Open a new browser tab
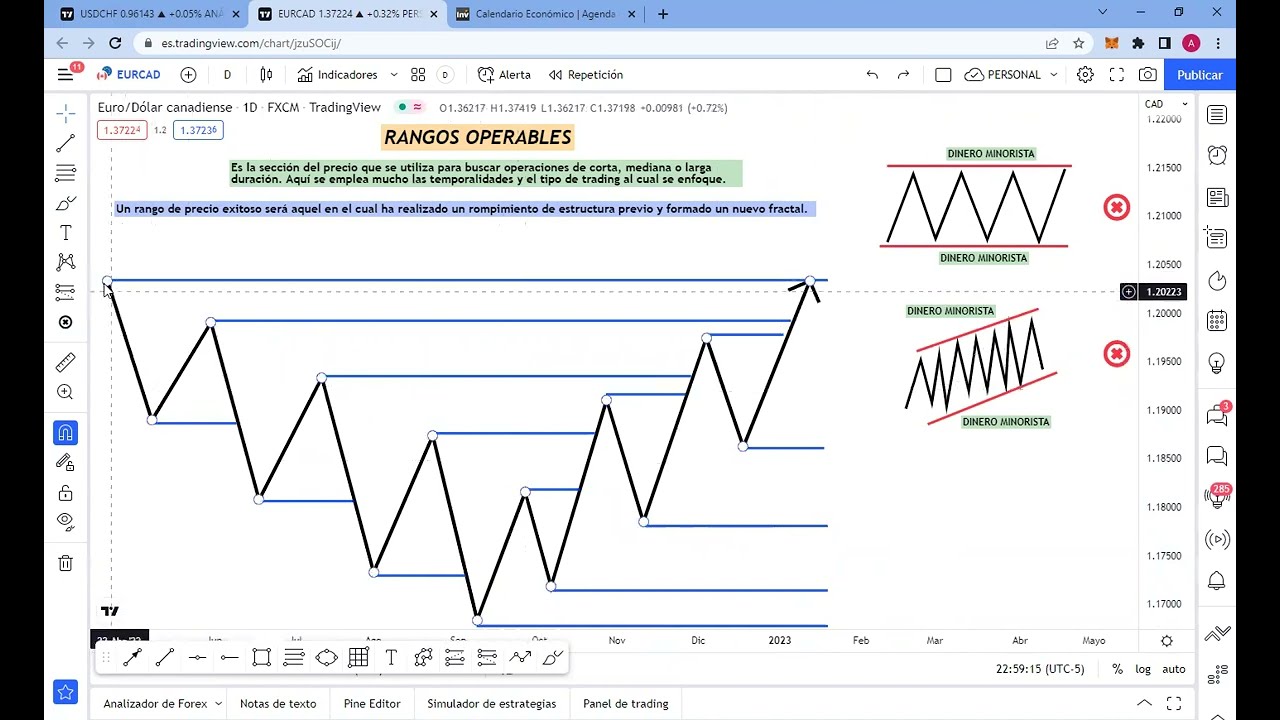This screenshot has height=720, width=1280. click(663, 14)
